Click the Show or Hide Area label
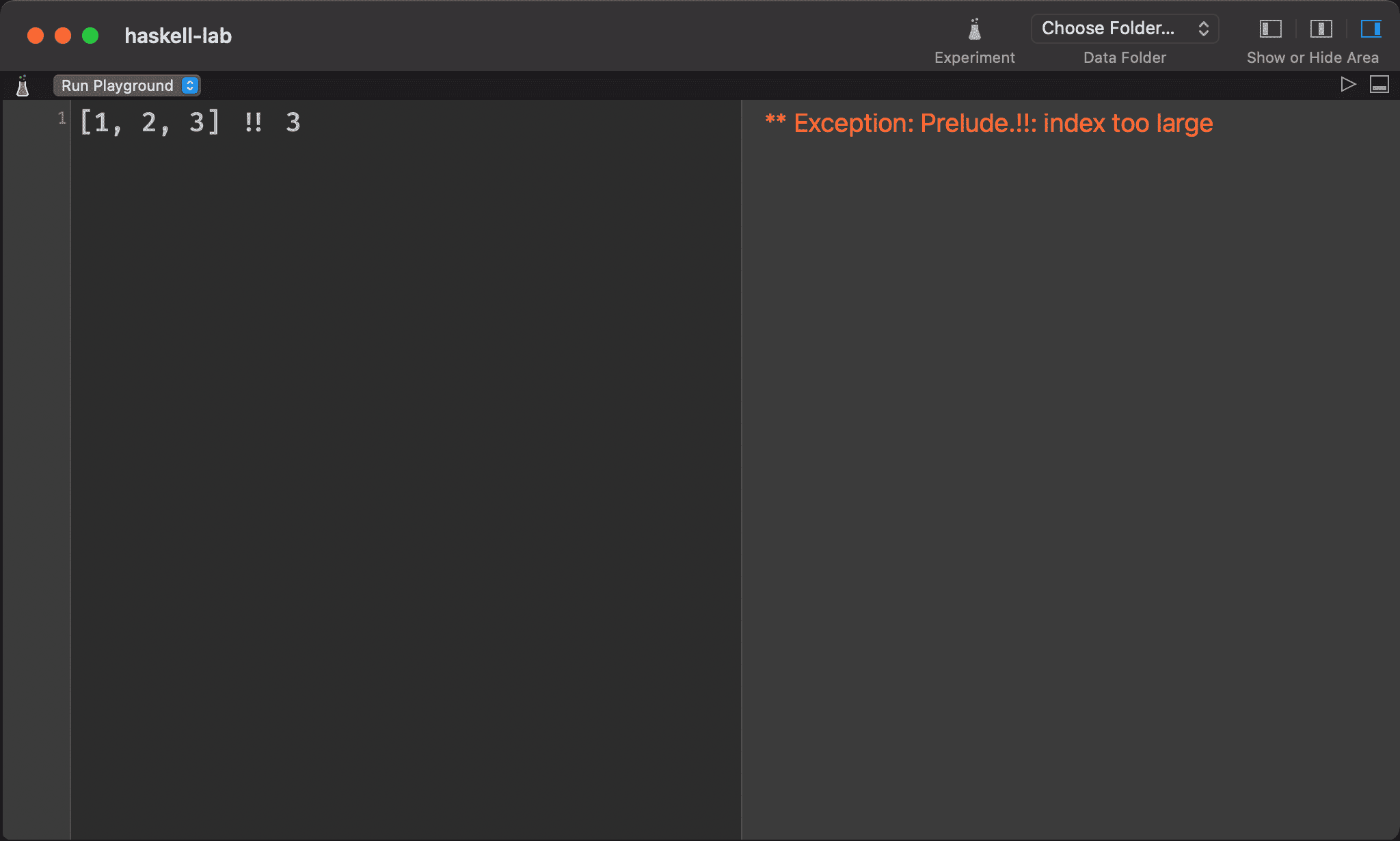 [x=1312, y=57]
